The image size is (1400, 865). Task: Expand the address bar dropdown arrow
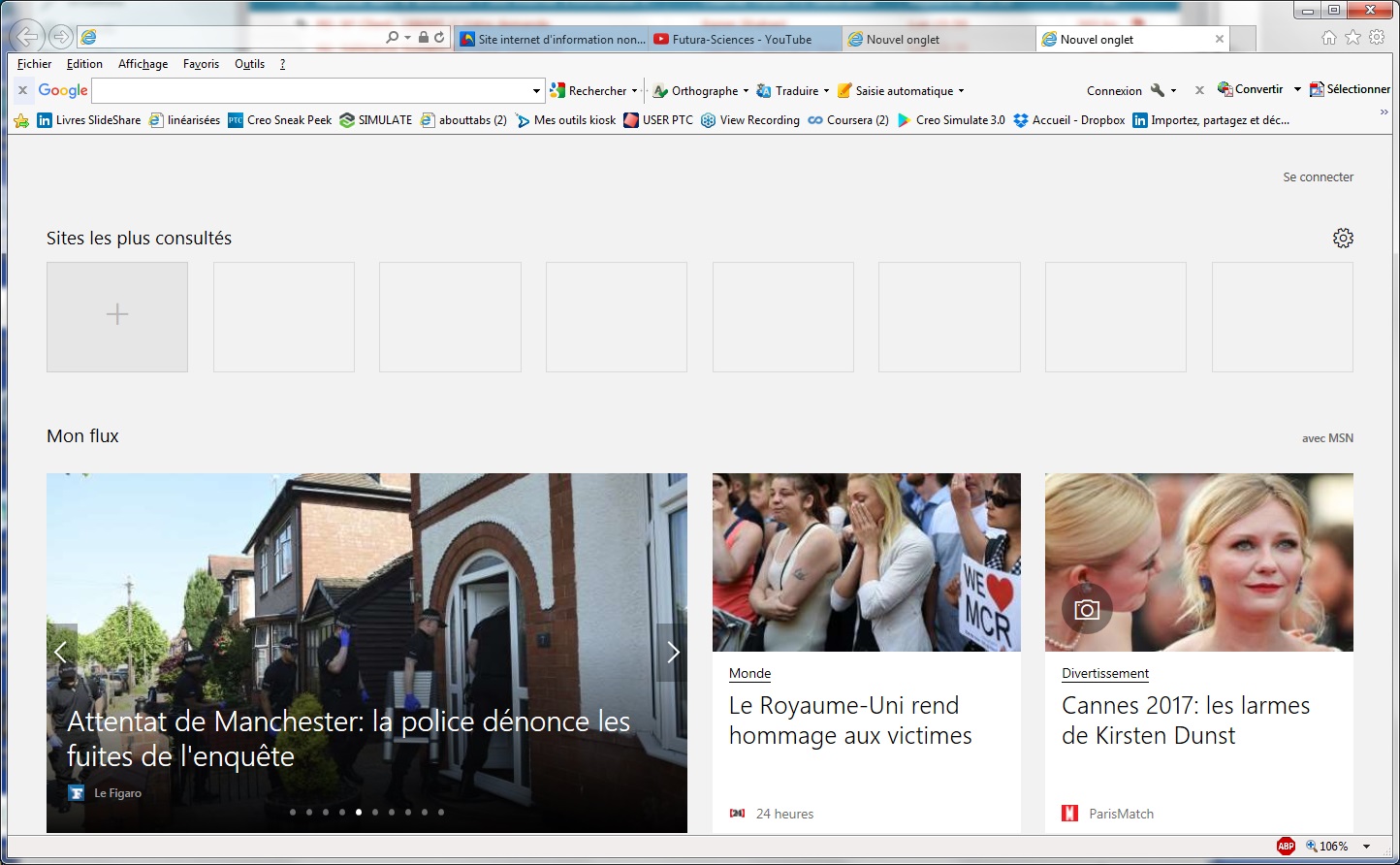pos(408,38)
